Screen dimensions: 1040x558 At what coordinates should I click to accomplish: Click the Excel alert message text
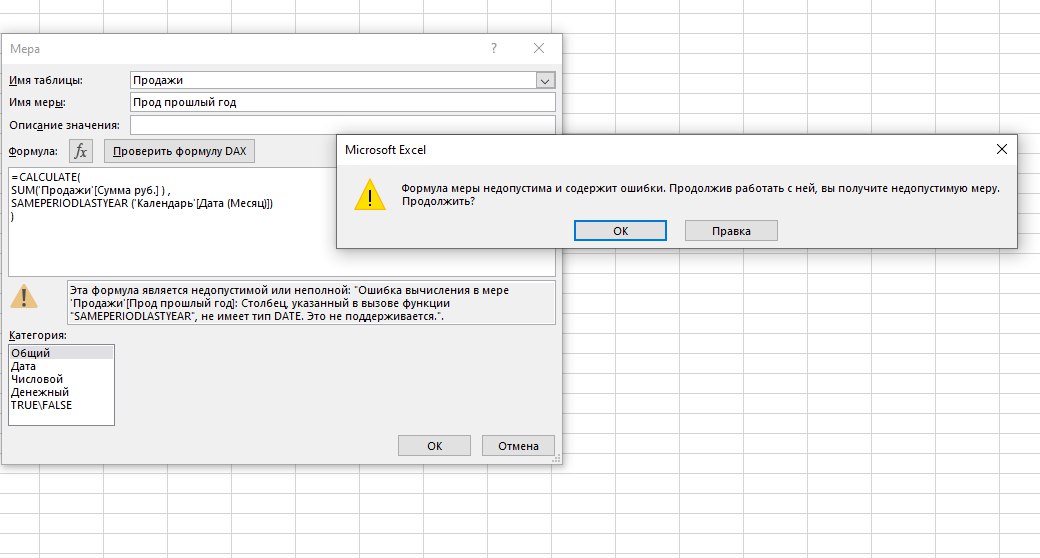[x=700, y=194]
